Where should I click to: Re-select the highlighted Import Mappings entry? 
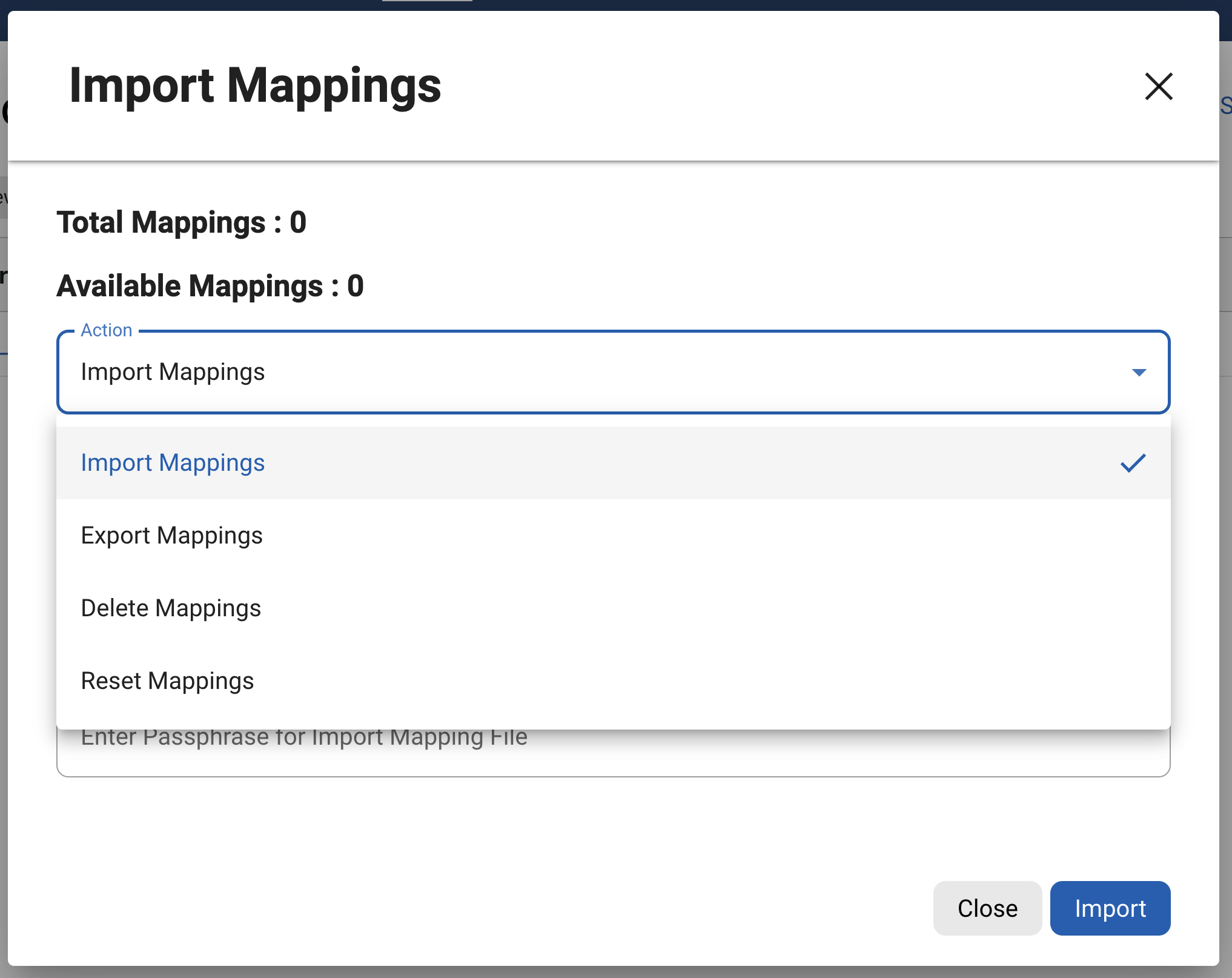[173, 462]
